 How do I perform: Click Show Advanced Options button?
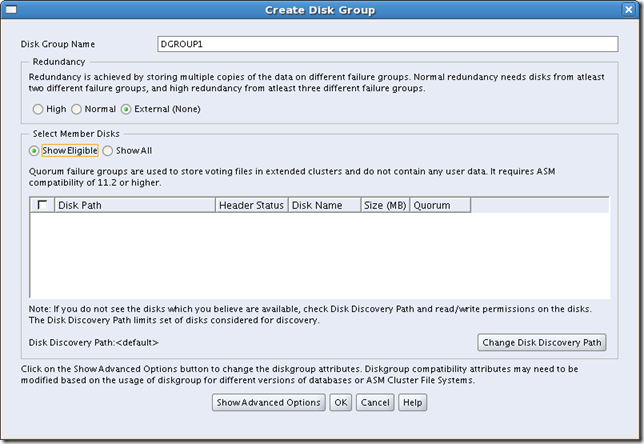269,403
